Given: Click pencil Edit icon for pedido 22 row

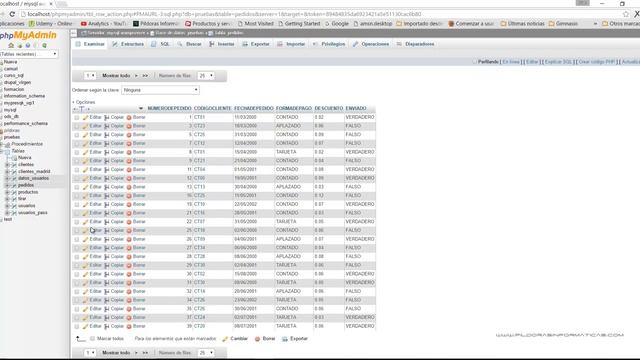Looking at the screenshot, I should click(x=85, y=222).
